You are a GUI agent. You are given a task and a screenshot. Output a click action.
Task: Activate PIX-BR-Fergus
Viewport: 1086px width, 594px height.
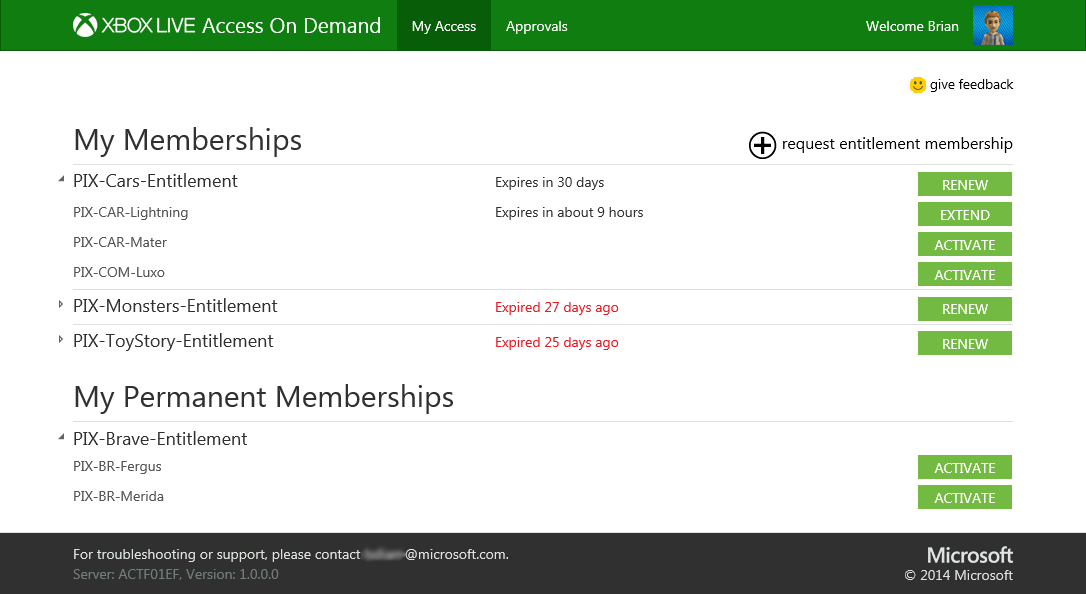click(x=965, y=467)
